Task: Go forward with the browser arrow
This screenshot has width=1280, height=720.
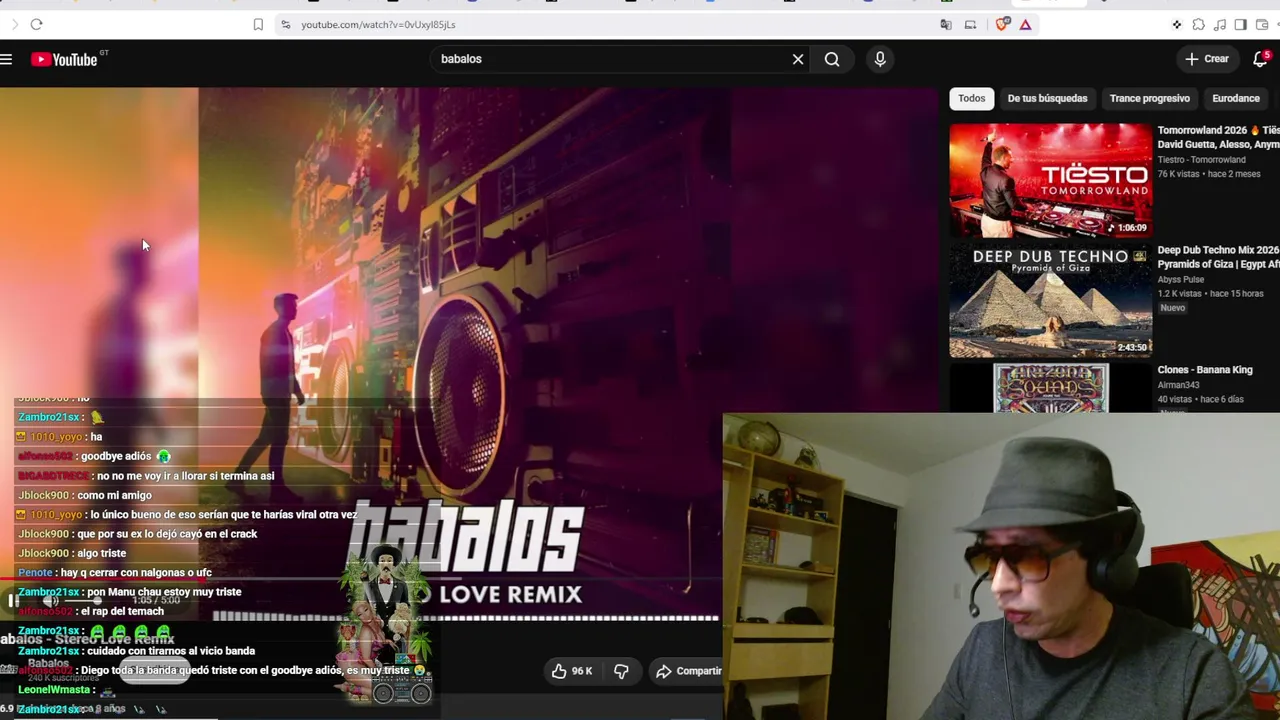Action: pyautogui.click(x=14, y=24)
